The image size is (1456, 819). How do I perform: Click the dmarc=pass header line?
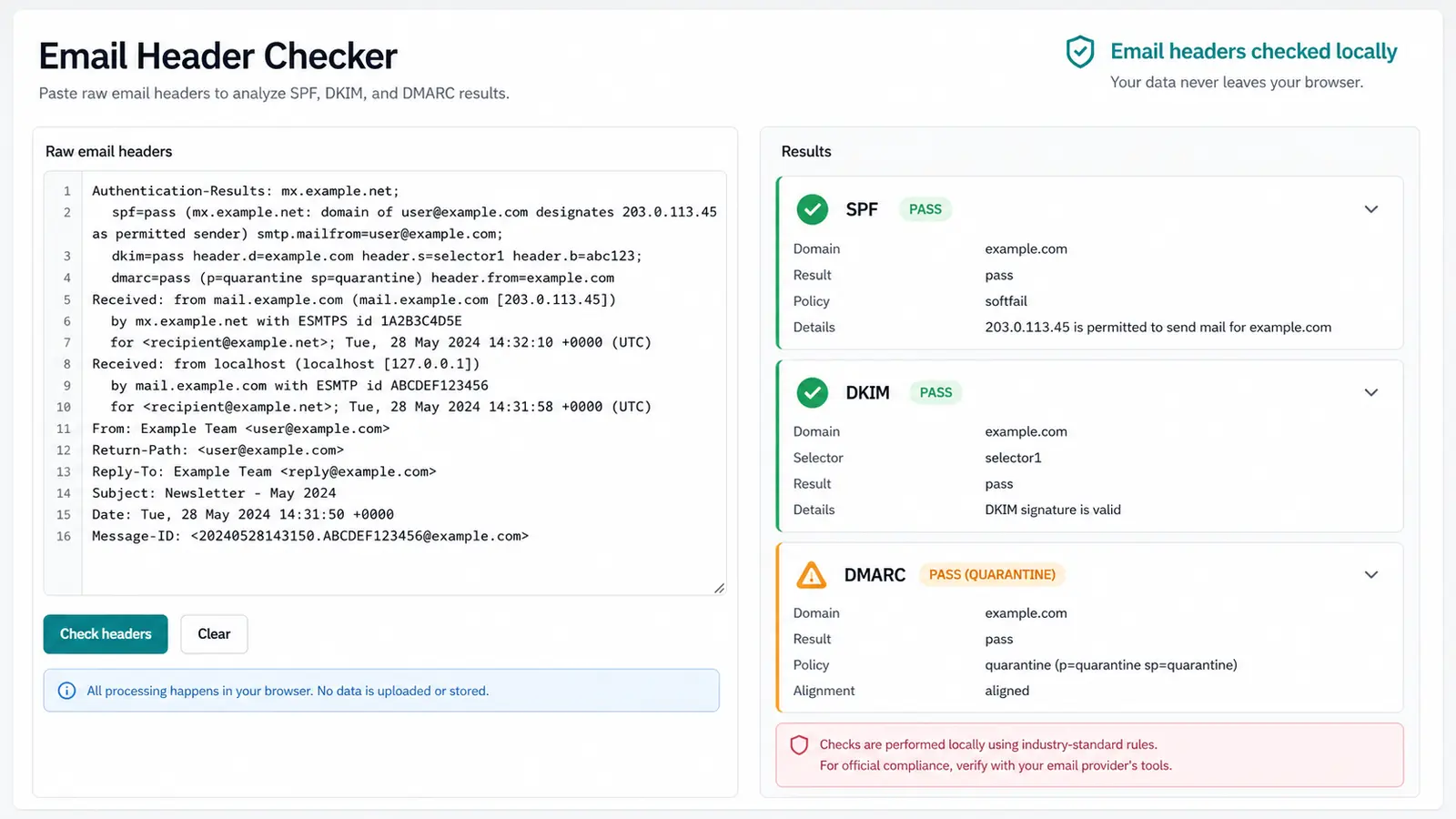(362, 278)
